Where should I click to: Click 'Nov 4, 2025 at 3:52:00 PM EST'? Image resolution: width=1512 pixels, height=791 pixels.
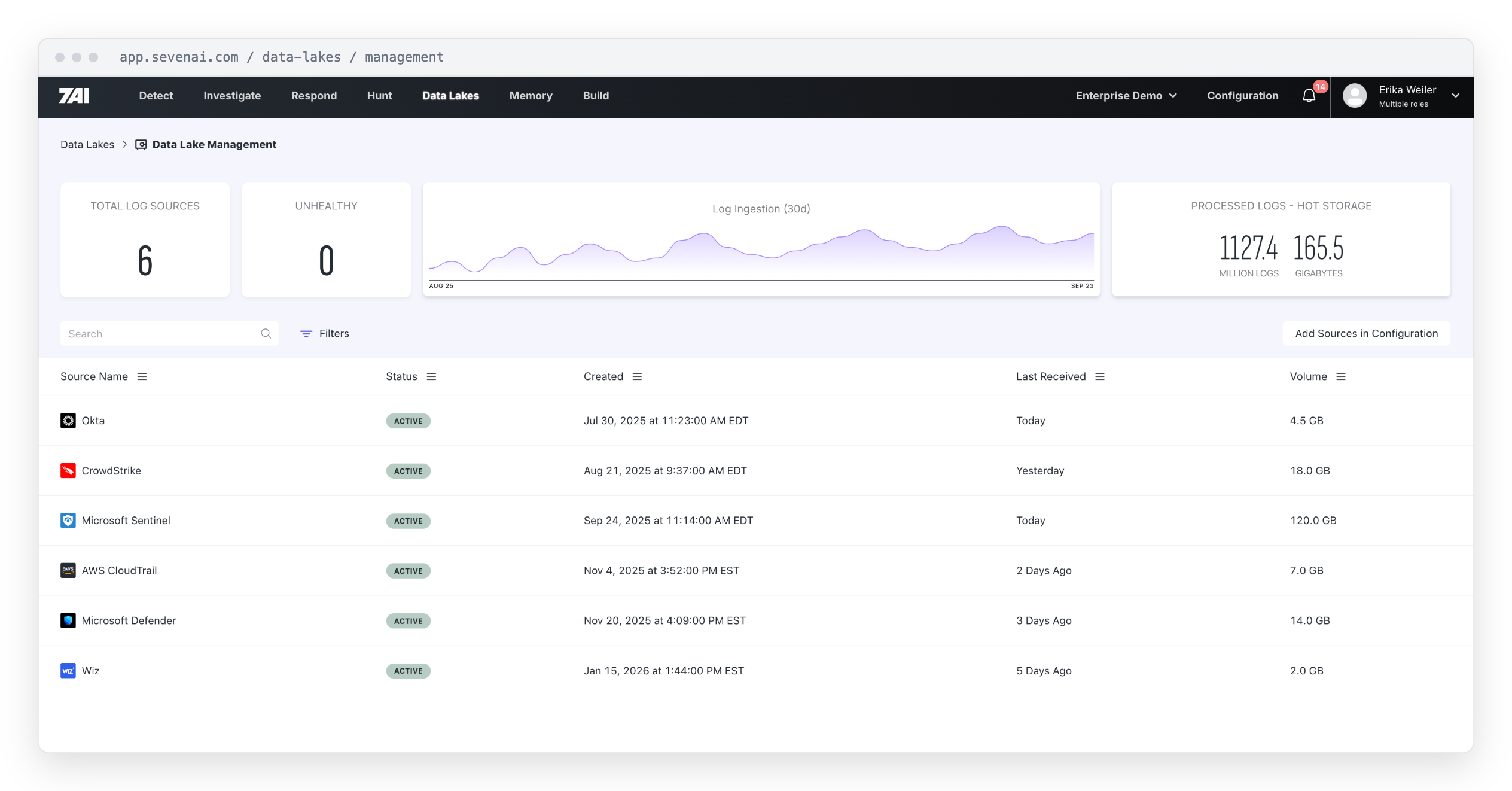(661, 571)
